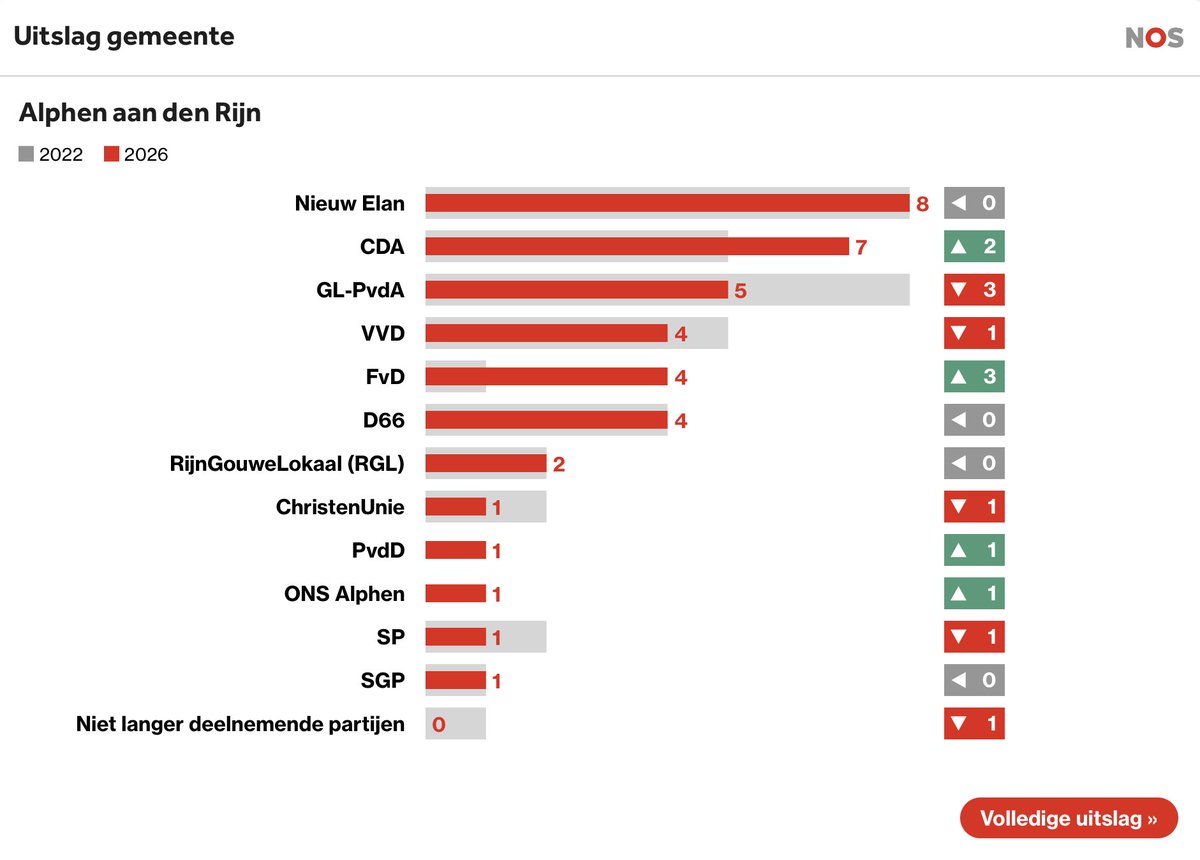Viewport: 1200px width, 860px height.
Task: Click the FvD green plus-three badge
Action: coord(974,377)
